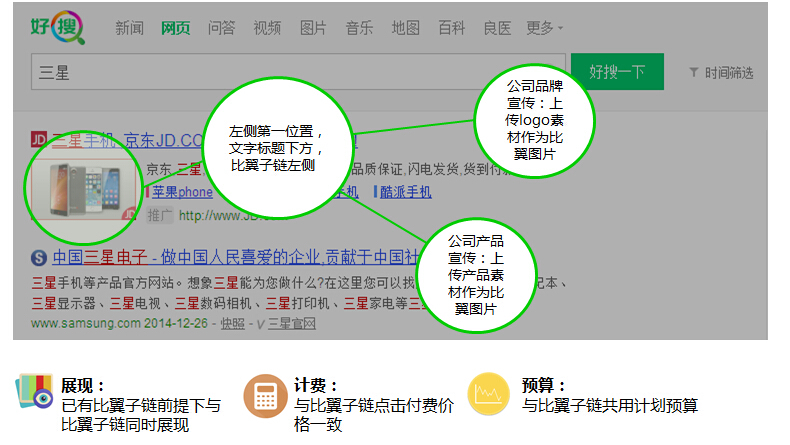Screen dimensions: 790x445
Task: Click the 好搜 logo
Action: coord(57,28)
